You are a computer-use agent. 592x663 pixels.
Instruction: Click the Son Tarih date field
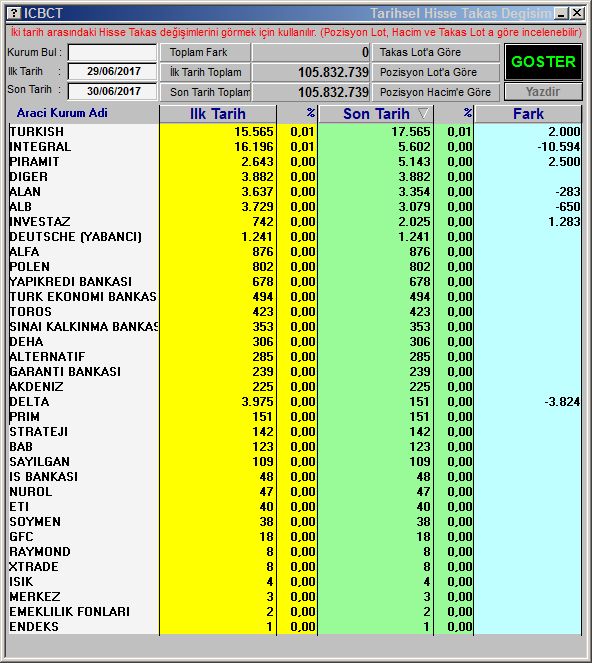[112, 91]
